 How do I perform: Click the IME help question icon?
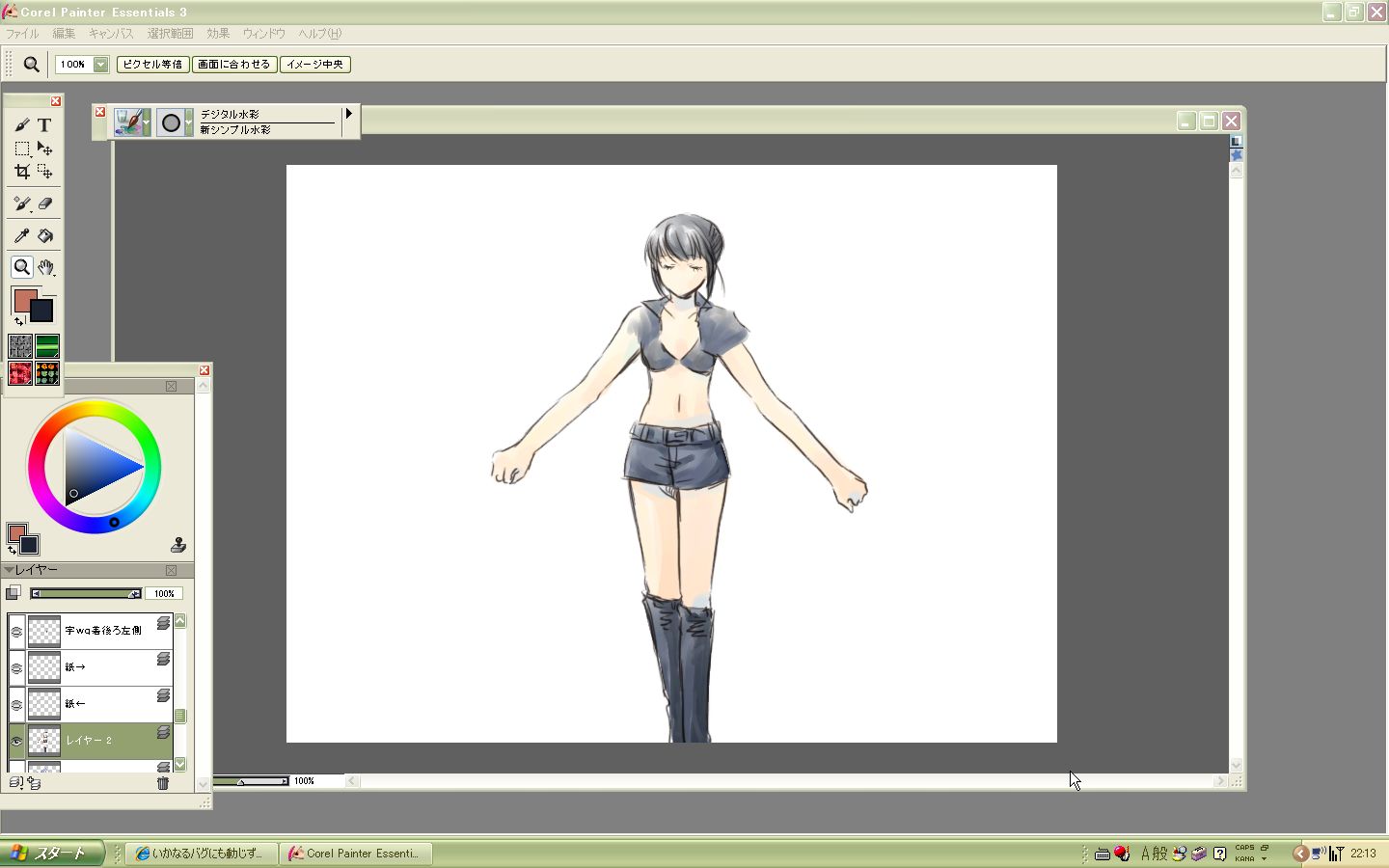(1219, 854)
